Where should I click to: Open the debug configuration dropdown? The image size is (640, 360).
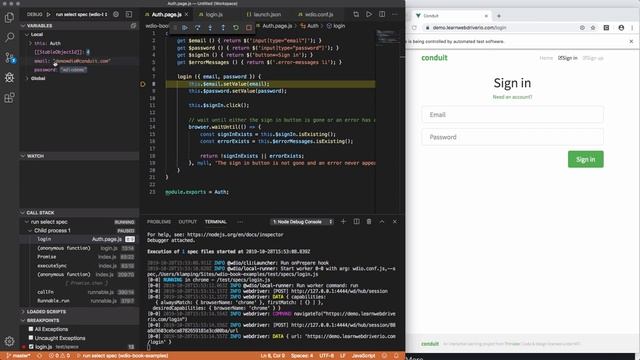81,14
